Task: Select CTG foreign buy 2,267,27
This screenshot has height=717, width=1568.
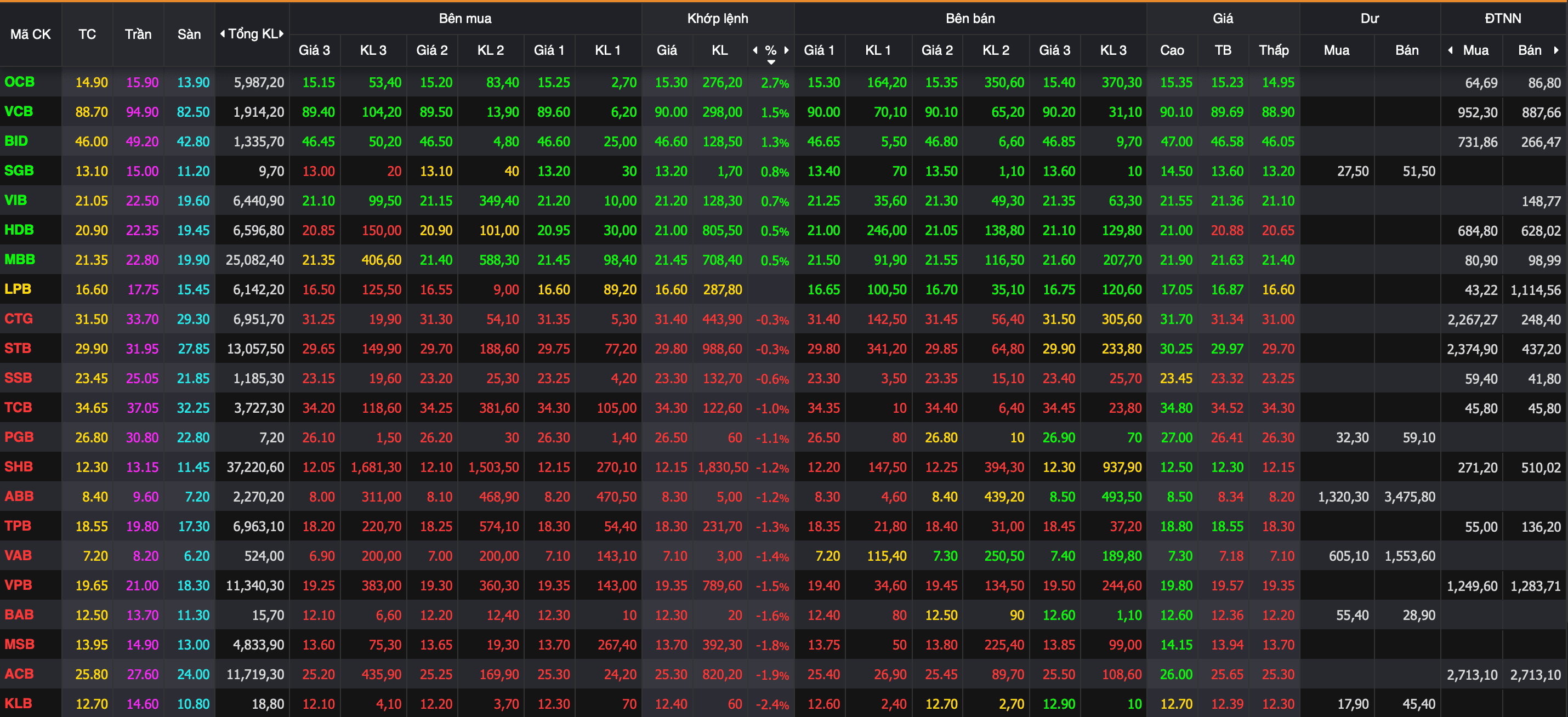Action: (x=1473, y=319)
